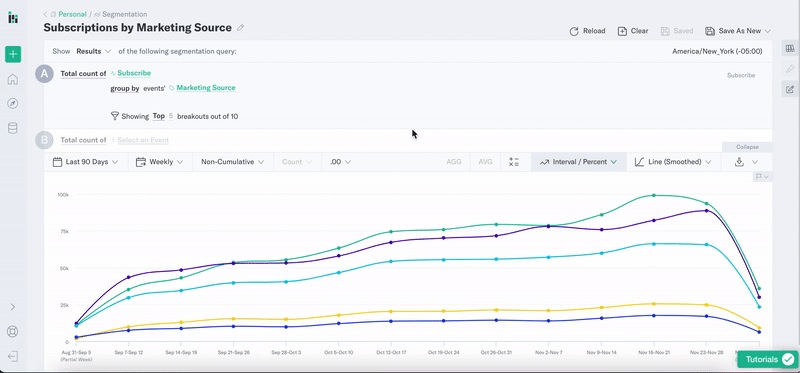Click the Select an Event field in row B
Viewport: 800px width, 373px height.
click(x=143, y=140)
